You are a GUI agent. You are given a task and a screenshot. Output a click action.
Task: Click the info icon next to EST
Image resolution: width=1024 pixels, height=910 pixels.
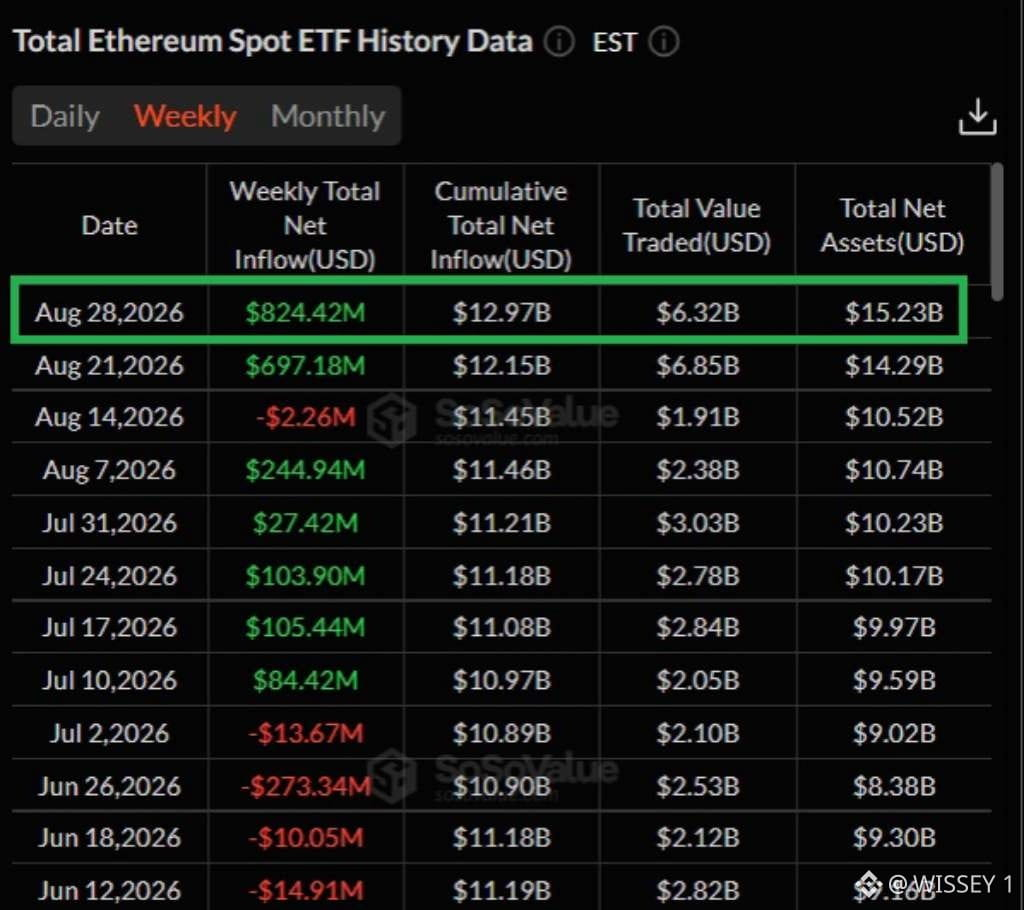tap(664, 42)
